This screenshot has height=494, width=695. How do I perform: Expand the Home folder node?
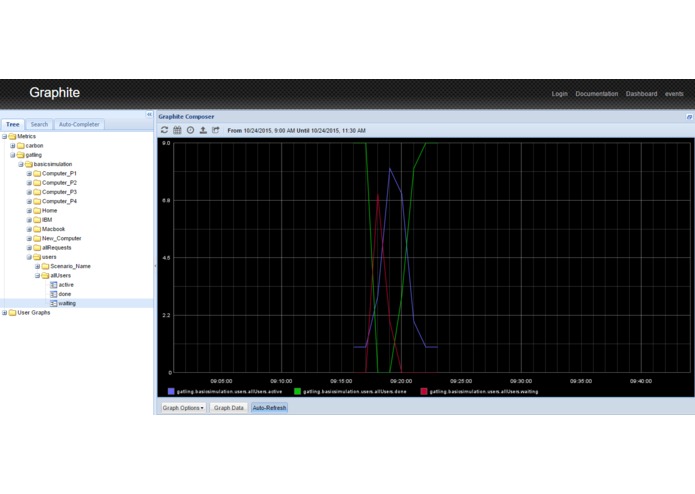(29, 211)
